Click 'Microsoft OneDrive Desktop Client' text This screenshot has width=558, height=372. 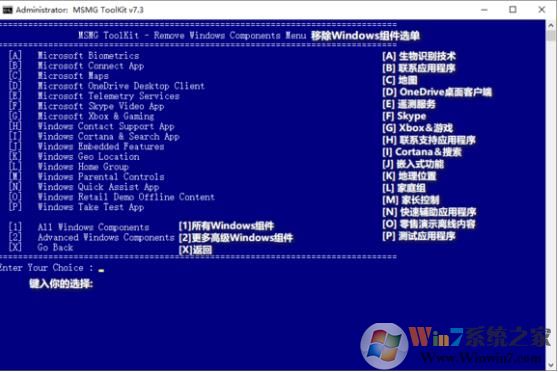(x=121, y=86)
